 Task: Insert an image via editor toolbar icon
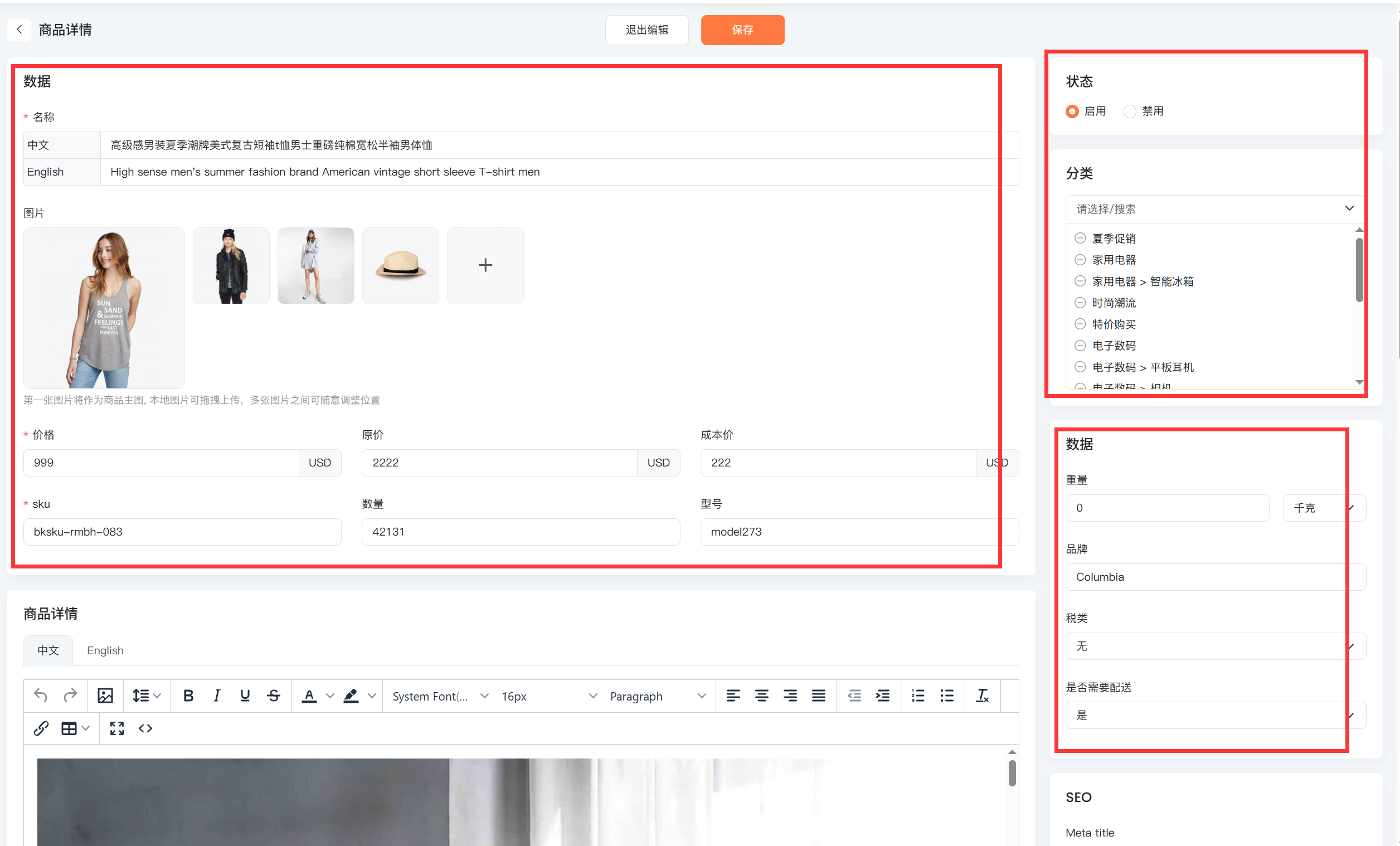[x=105, y=696]
